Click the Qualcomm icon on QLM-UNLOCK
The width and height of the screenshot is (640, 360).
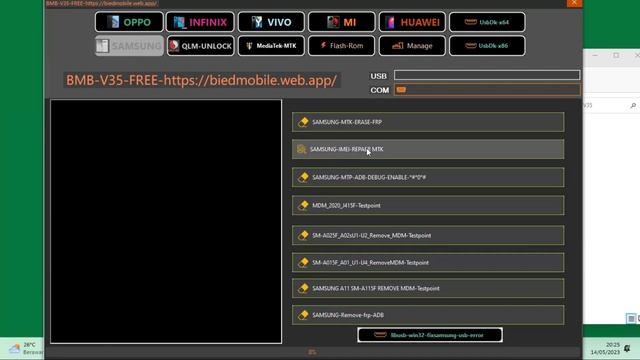174,46
